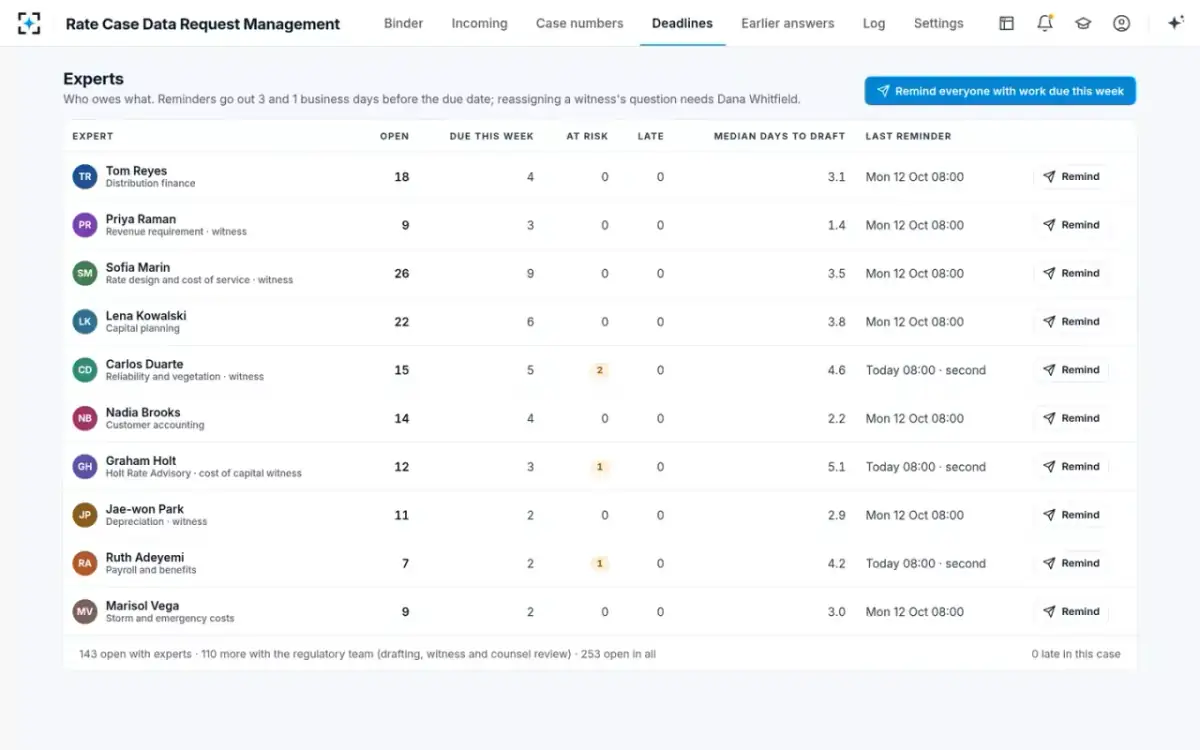Viewport: 1200px width, 750px height.
Task: Open the notifications bell
Action: click(1045, 23)
